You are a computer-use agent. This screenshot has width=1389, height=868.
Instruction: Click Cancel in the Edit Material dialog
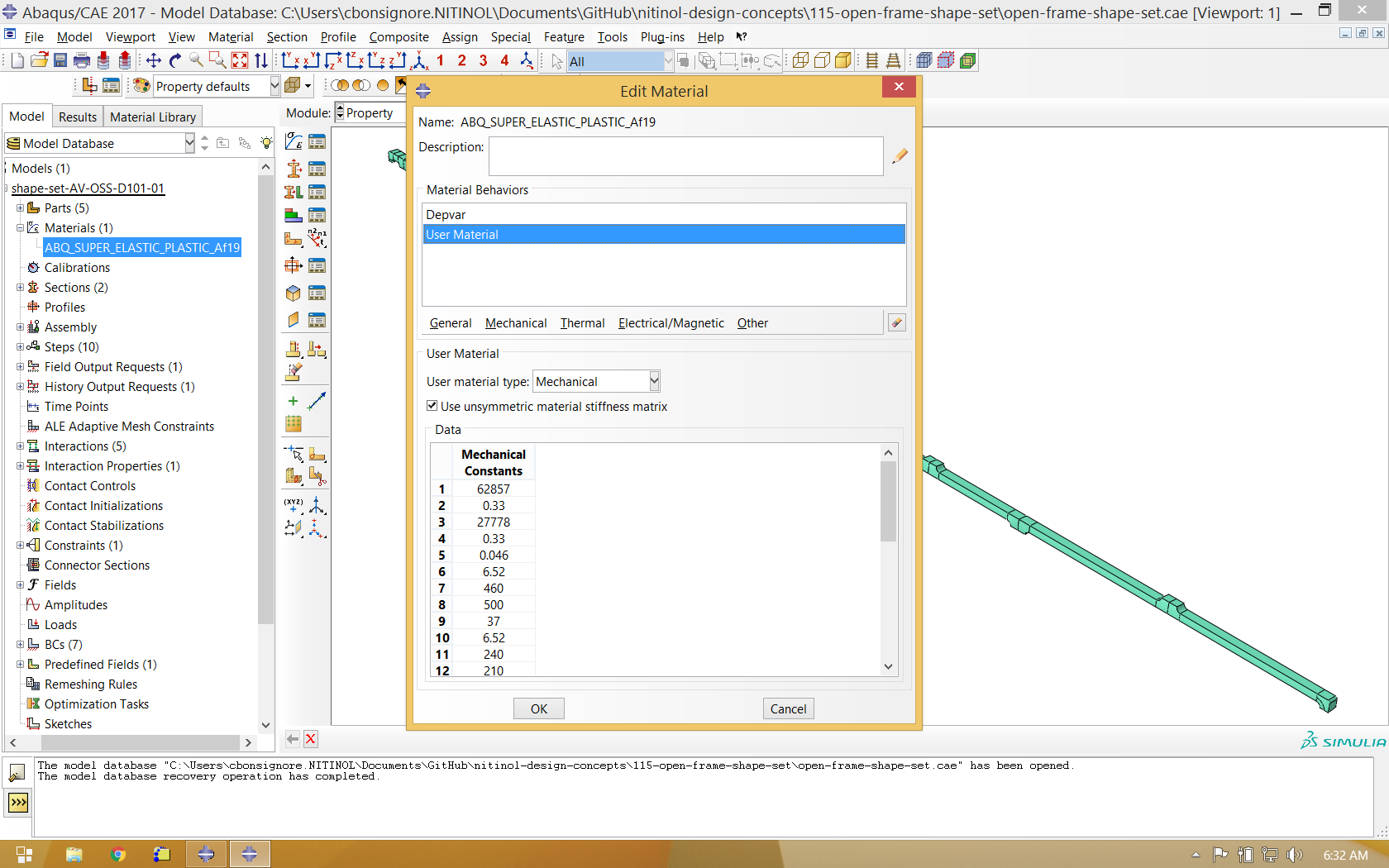coord(788,708)
